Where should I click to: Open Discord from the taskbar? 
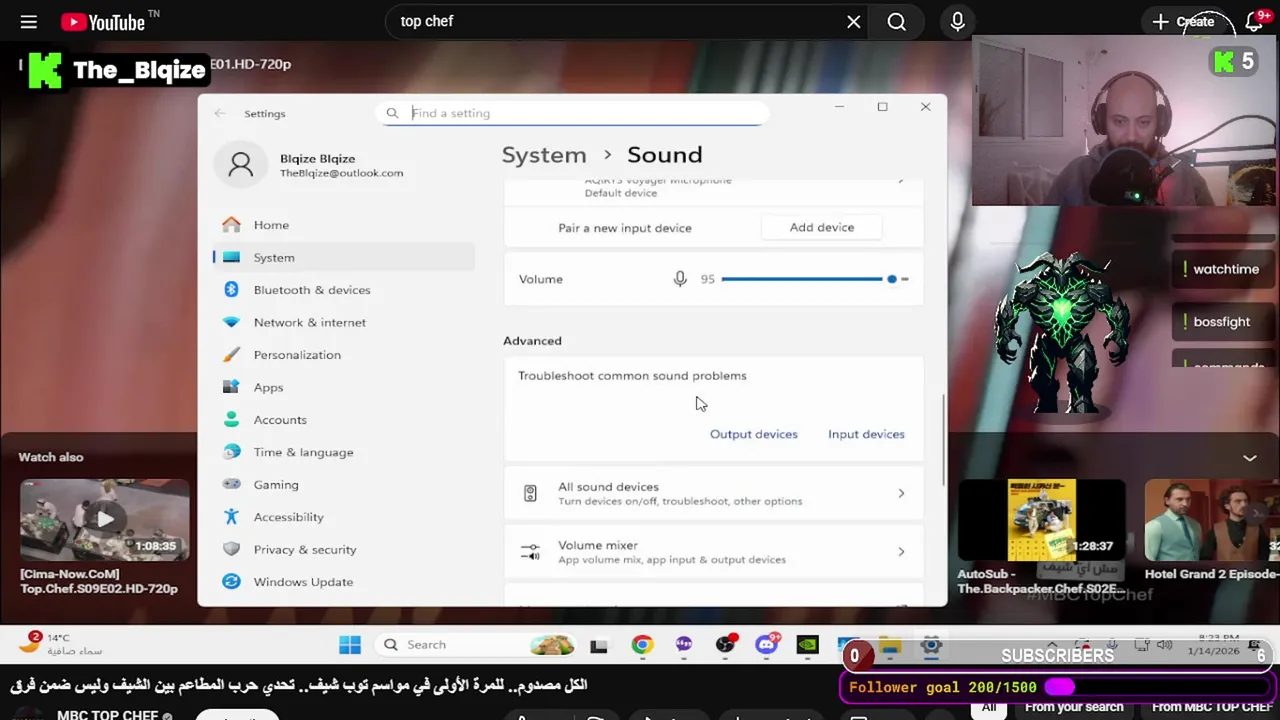[766, 645]
